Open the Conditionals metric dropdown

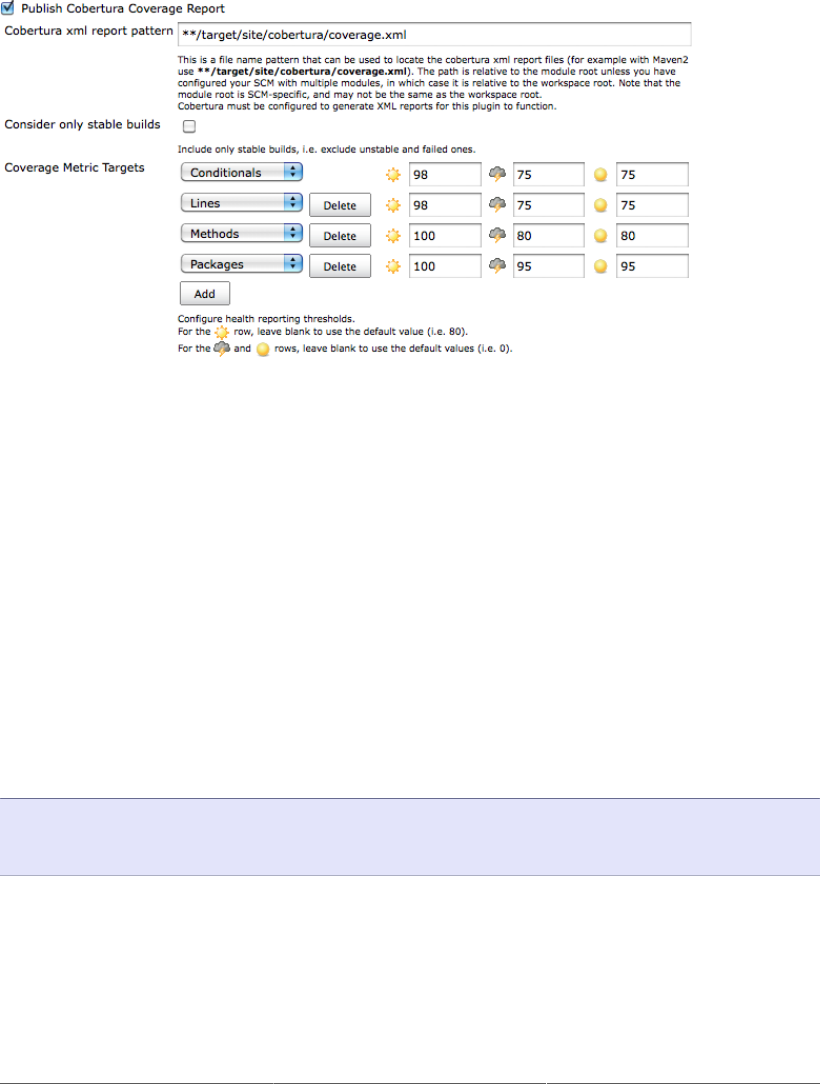(x=242, y=172)
